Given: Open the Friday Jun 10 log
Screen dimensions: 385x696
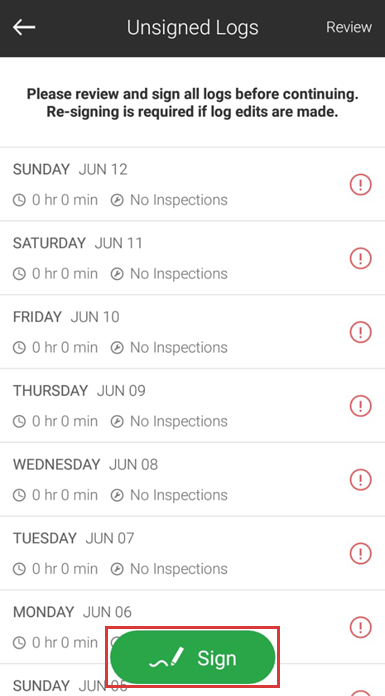Looking at the screenshot, I should (192, 332).
